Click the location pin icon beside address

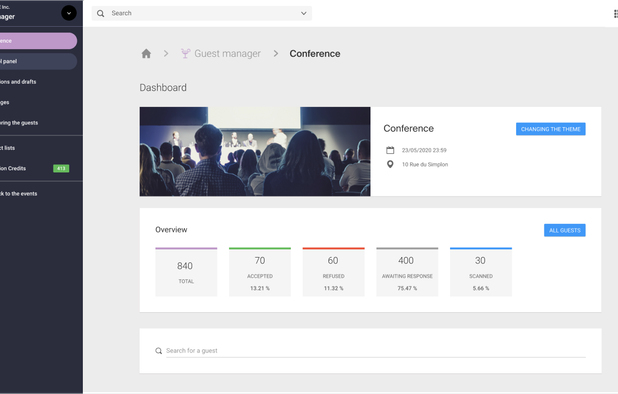[390, 164]
